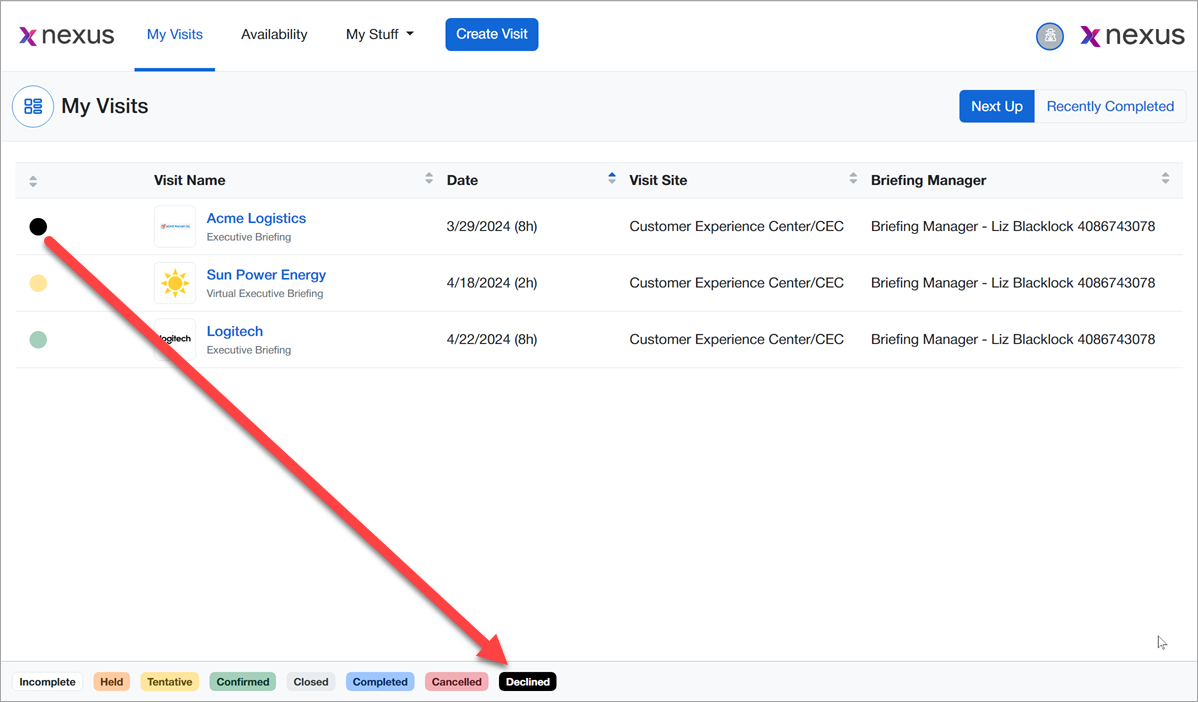Image resolution: width=1198 pixels, height=702 pixels.
Task: Click the date 4/22/2024 (8h)
Action: [x=492, y=339]
